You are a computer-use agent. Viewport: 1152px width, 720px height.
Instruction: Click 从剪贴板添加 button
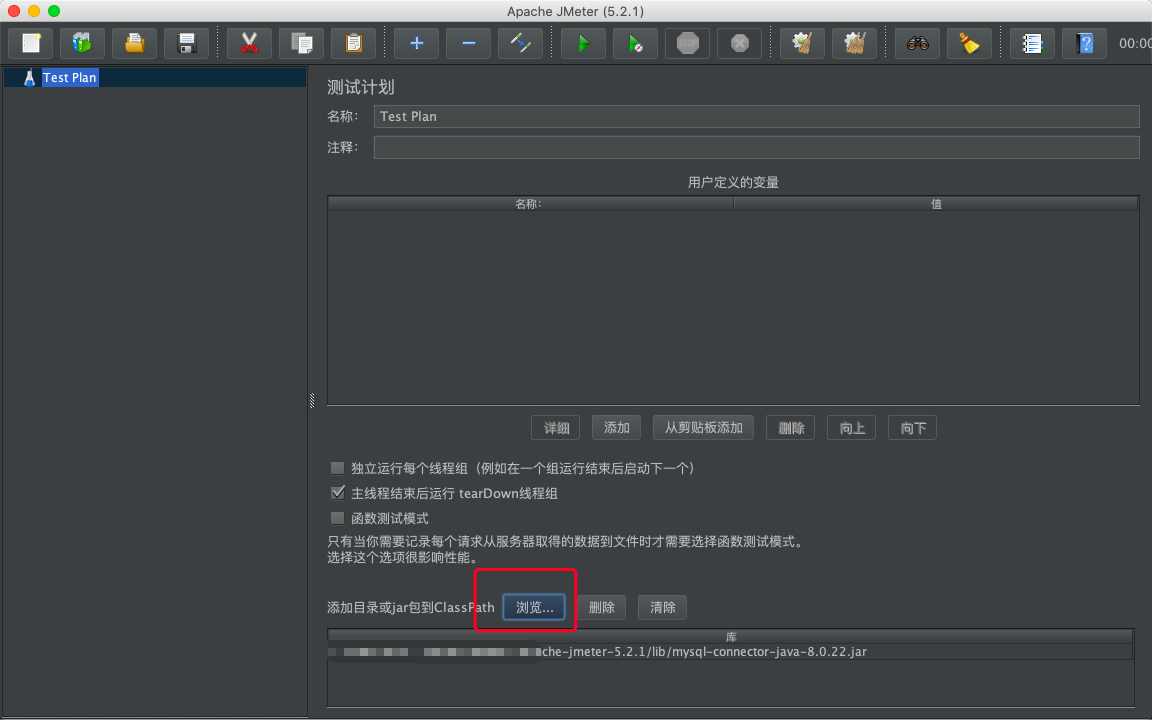pyautogui.click(x=703, y=428)
